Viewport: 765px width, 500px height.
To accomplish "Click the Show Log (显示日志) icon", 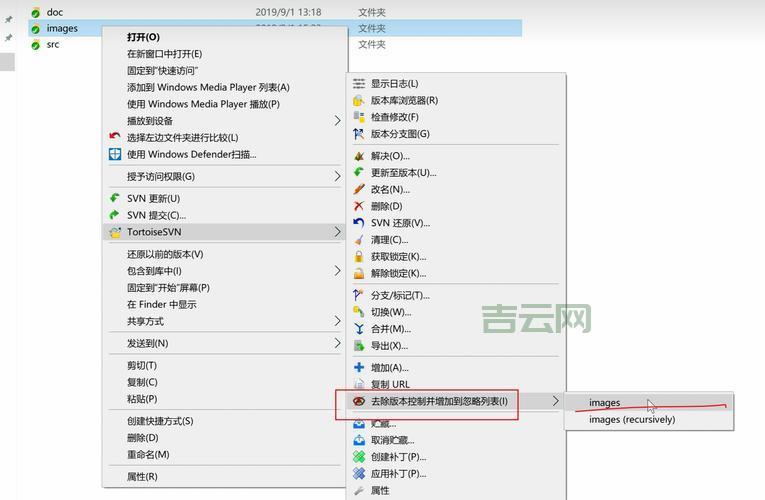I will coord(359,83).
